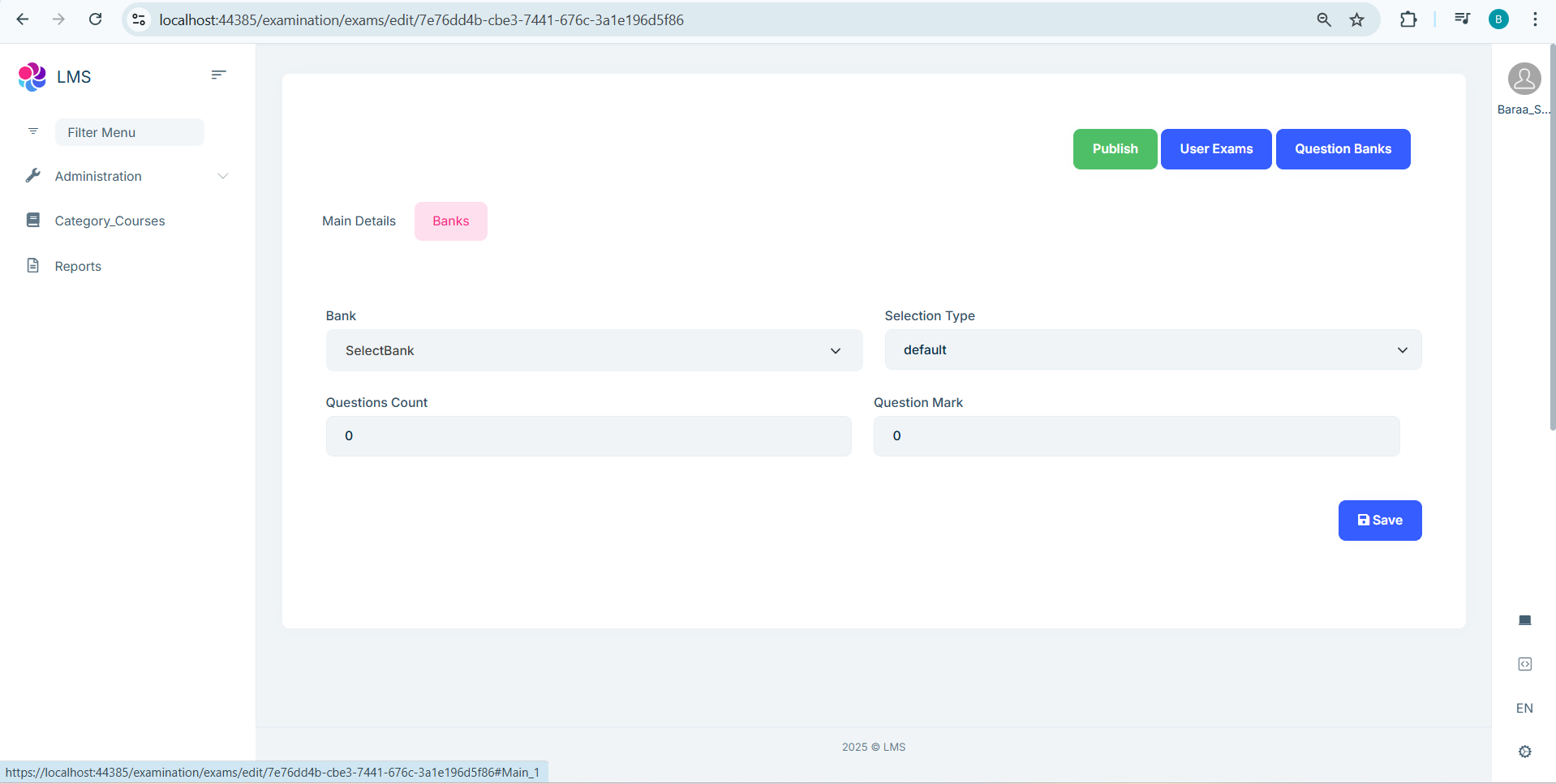
Task: Select the Banks tab
Action: 451,221
